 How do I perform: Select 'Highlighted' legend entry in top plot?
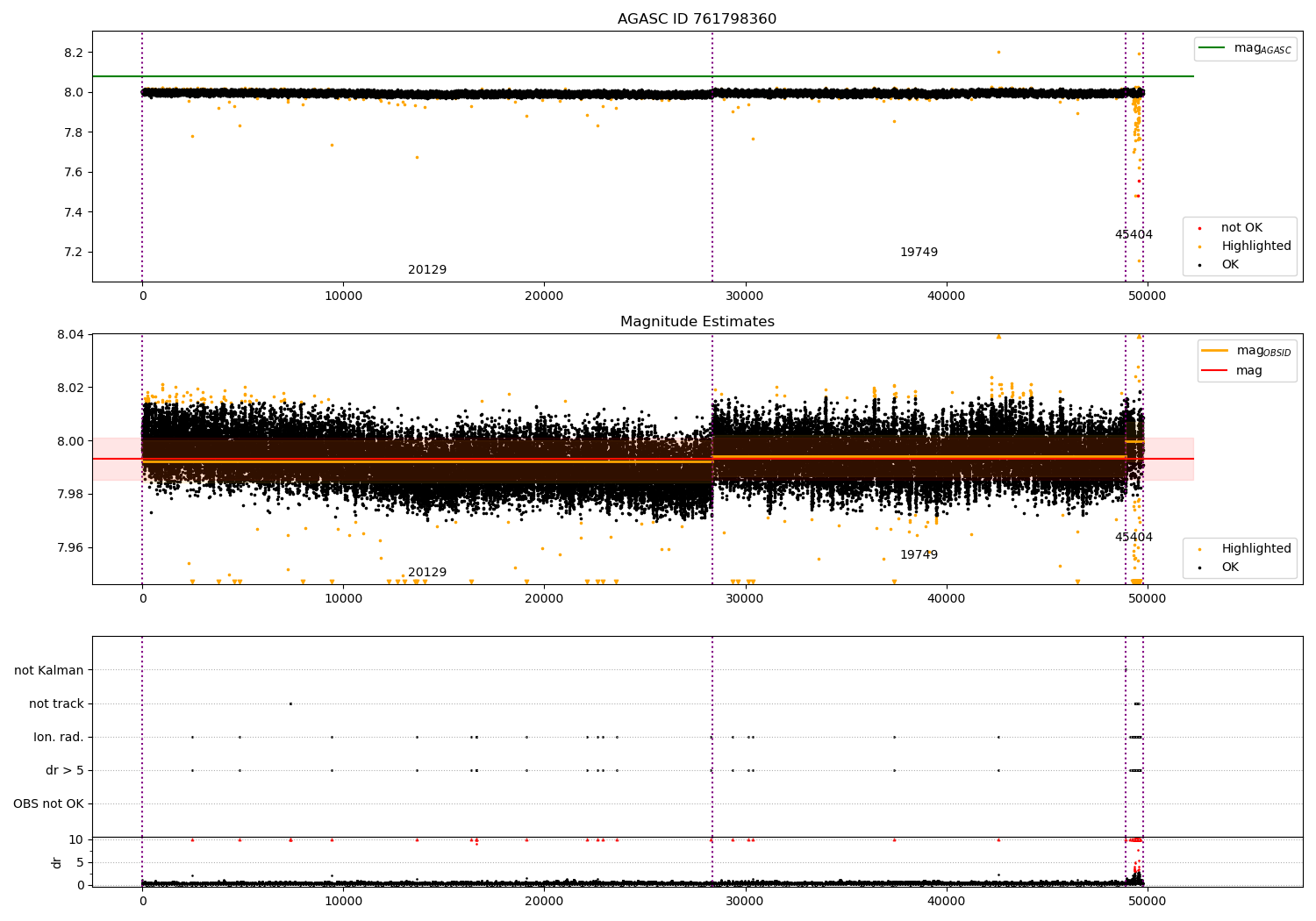point(1255,246)
